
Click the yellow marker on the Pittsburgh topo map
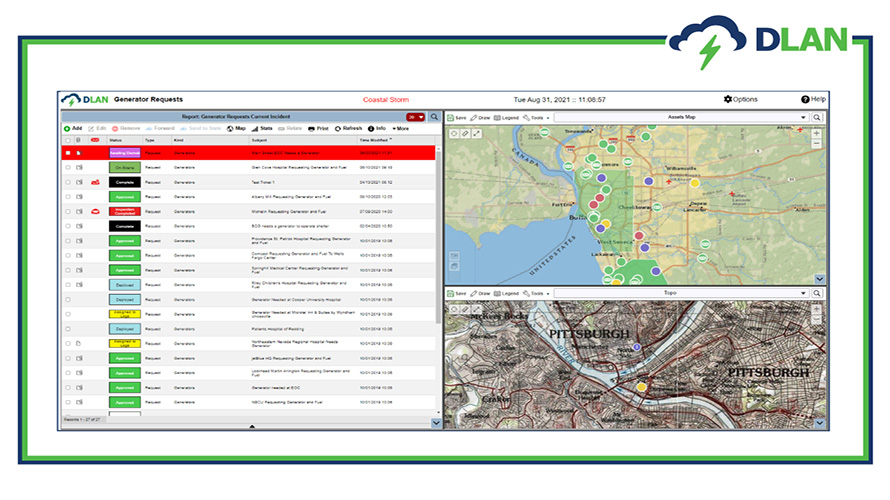[641, 386]
